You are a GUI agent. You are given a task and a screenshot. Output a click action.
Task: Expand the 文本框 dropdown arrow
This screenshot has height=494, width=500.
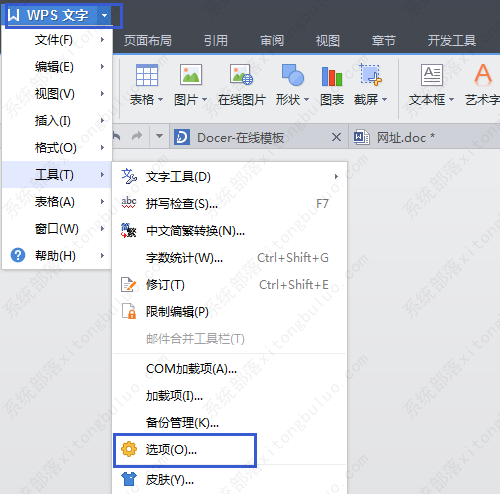[x=451, y=99]
